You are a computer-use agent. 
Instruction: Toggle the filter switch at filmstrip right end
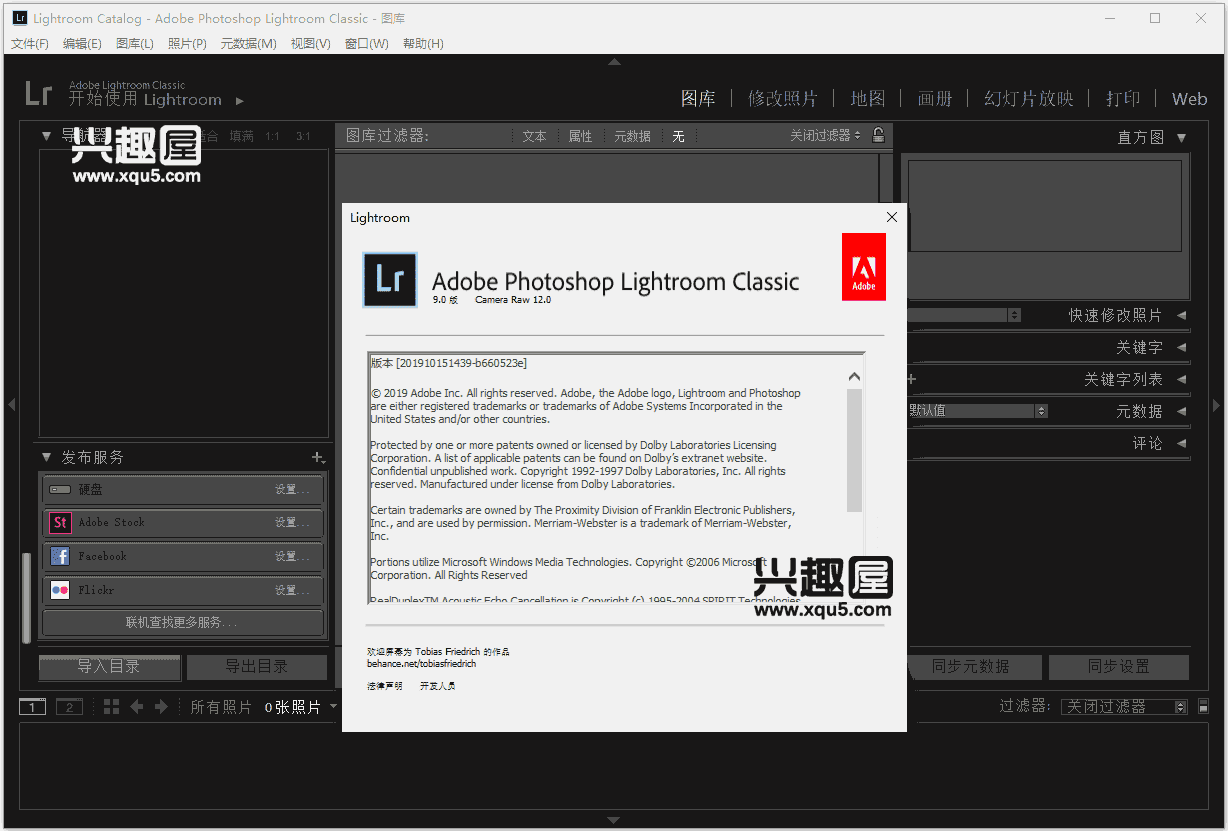tap(1204, 706)
